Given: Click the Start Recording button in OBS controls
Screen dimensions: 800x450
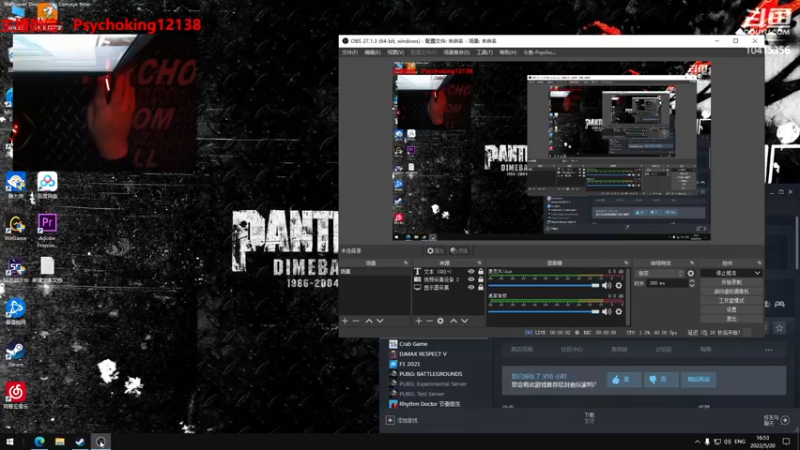Looking at the screenshot, I should click(x=731, y=282).
